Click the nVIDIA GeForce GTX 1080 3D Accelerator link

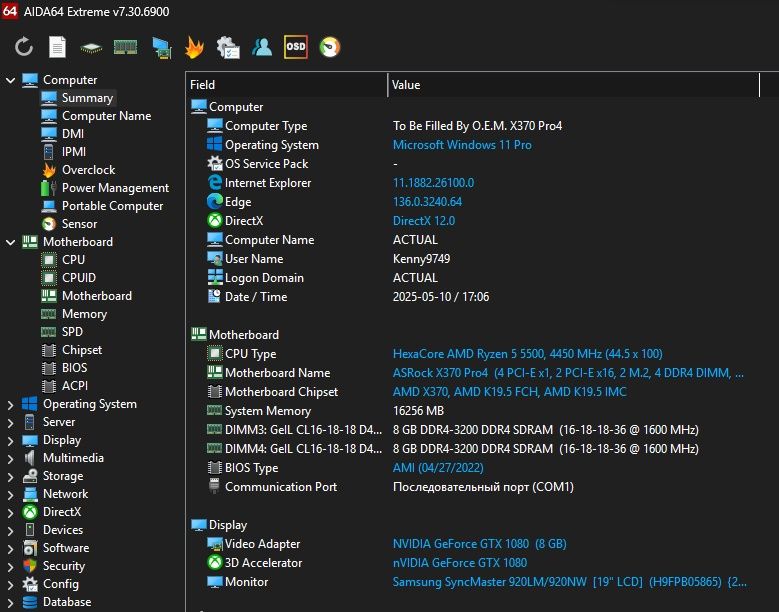pos(460,563)
